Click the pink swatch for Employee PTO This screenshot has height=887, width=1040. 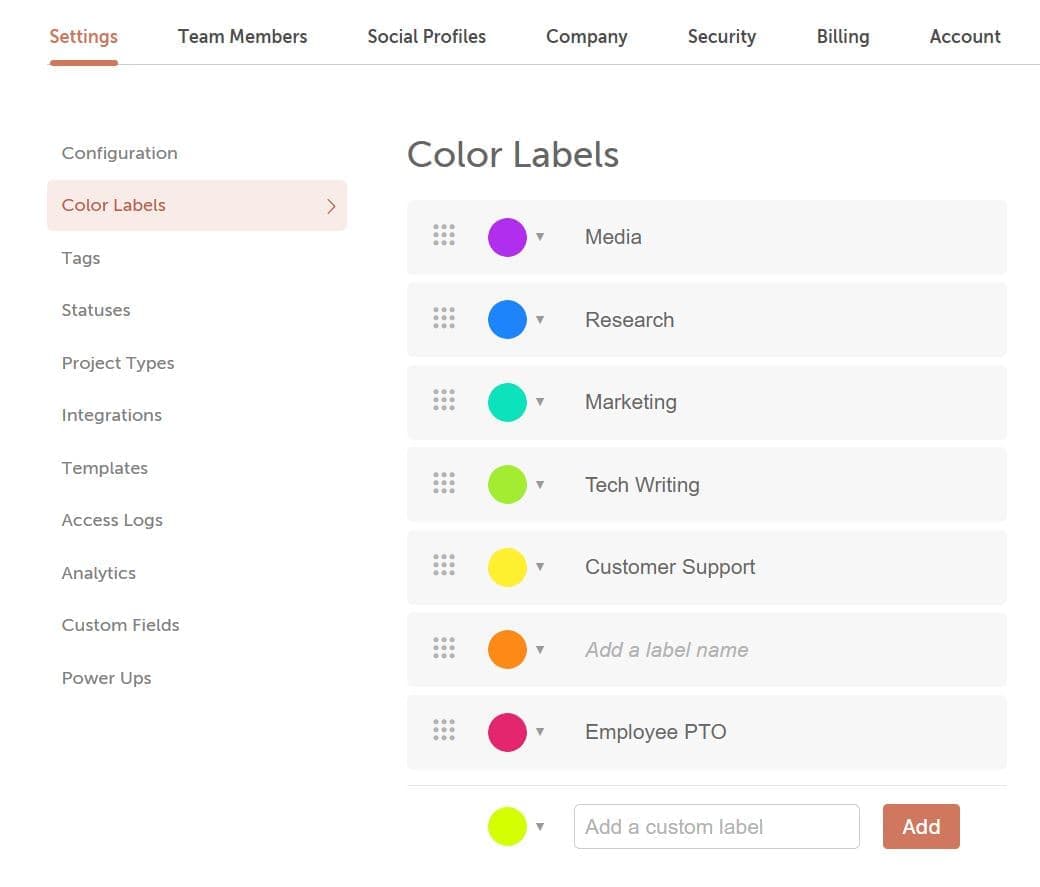click(507, 732)
